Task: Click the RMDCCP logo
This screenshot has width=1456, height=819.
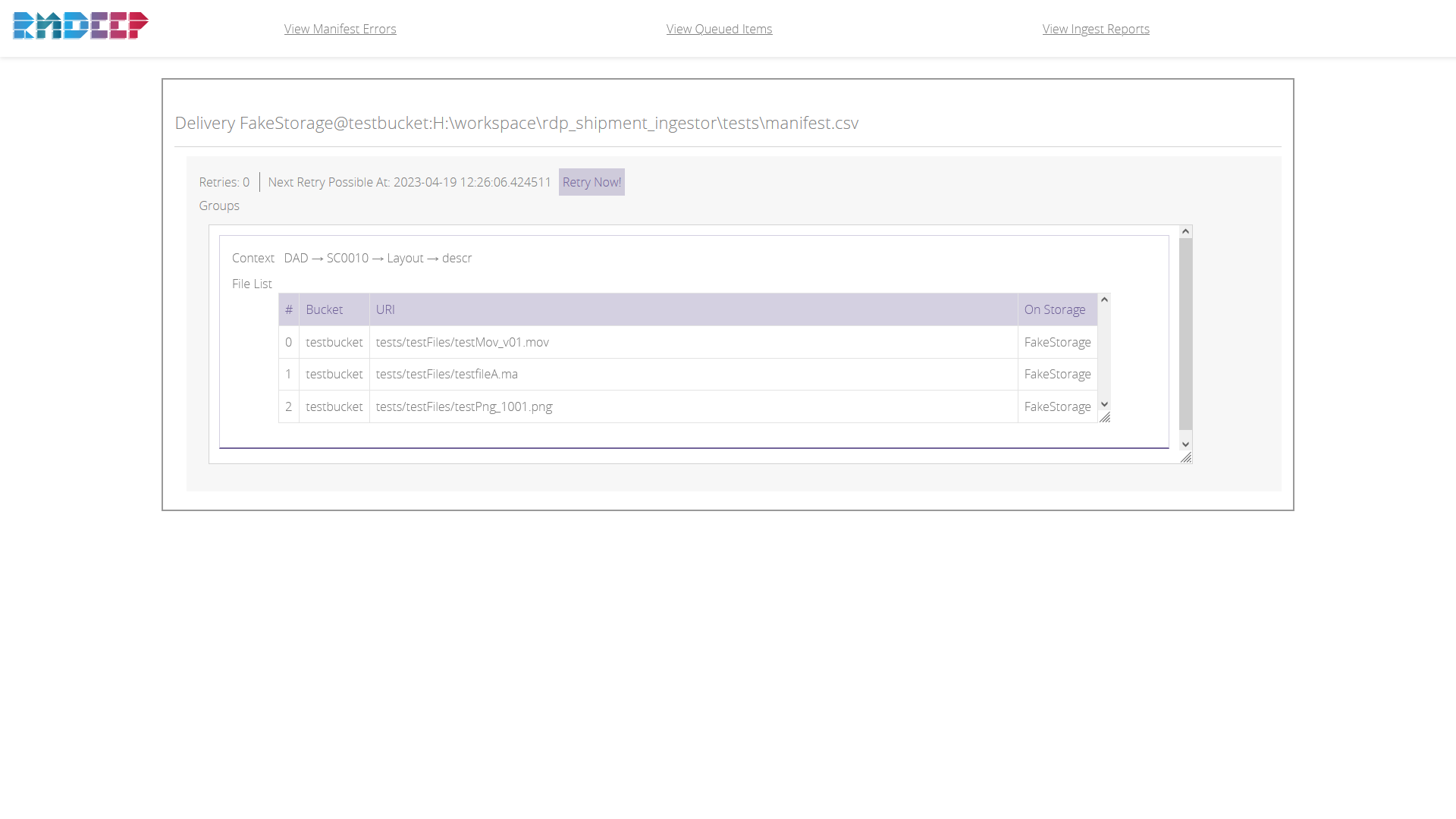Action: [80, 27]
